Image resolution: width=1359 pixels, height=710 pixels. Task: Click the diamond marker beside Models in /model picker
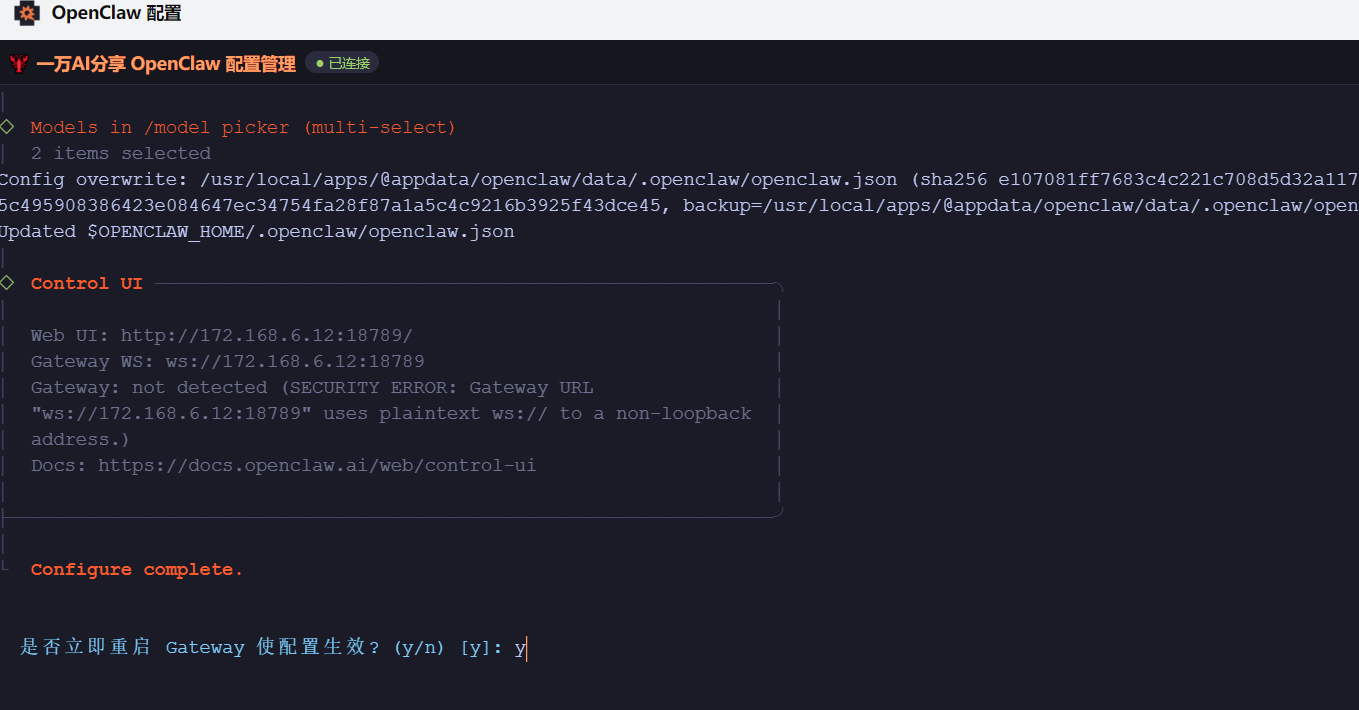[7, 127]
